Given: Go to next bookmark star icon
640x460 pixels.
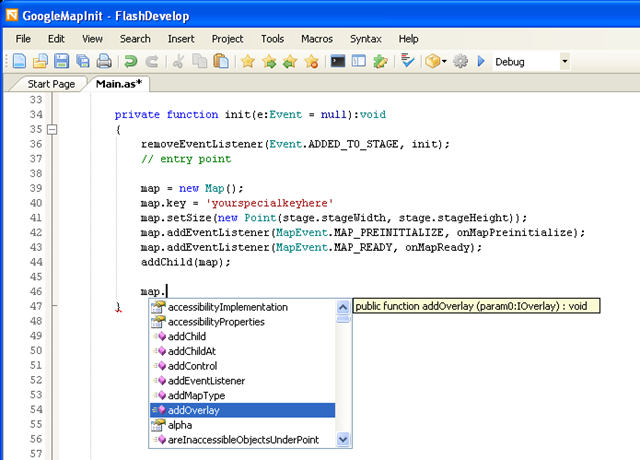Looking at the screenshot, I should pos(269,61).
